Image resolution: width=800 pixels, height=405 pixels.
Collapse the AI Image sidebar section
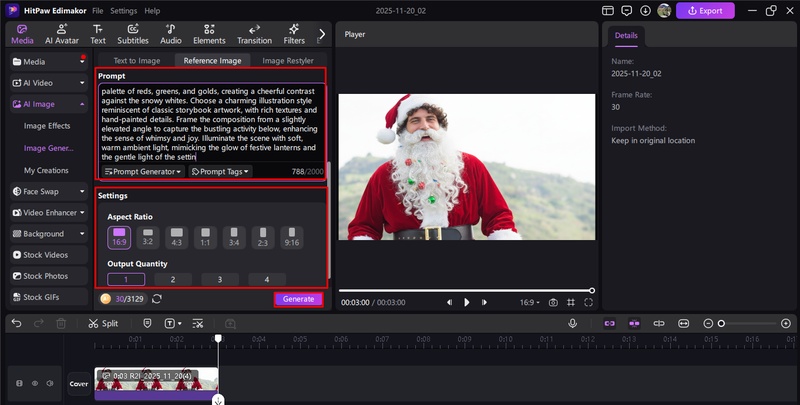[49, 104]
